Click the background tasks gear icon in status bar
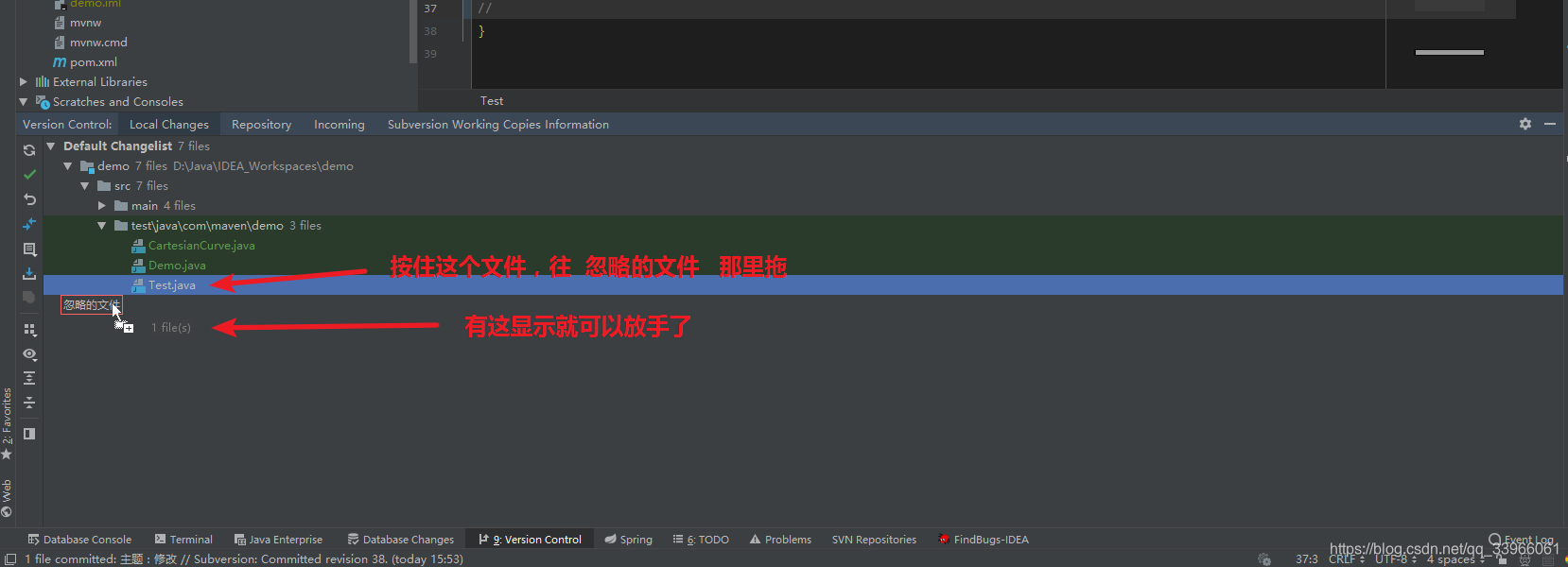 (1264, 559)
